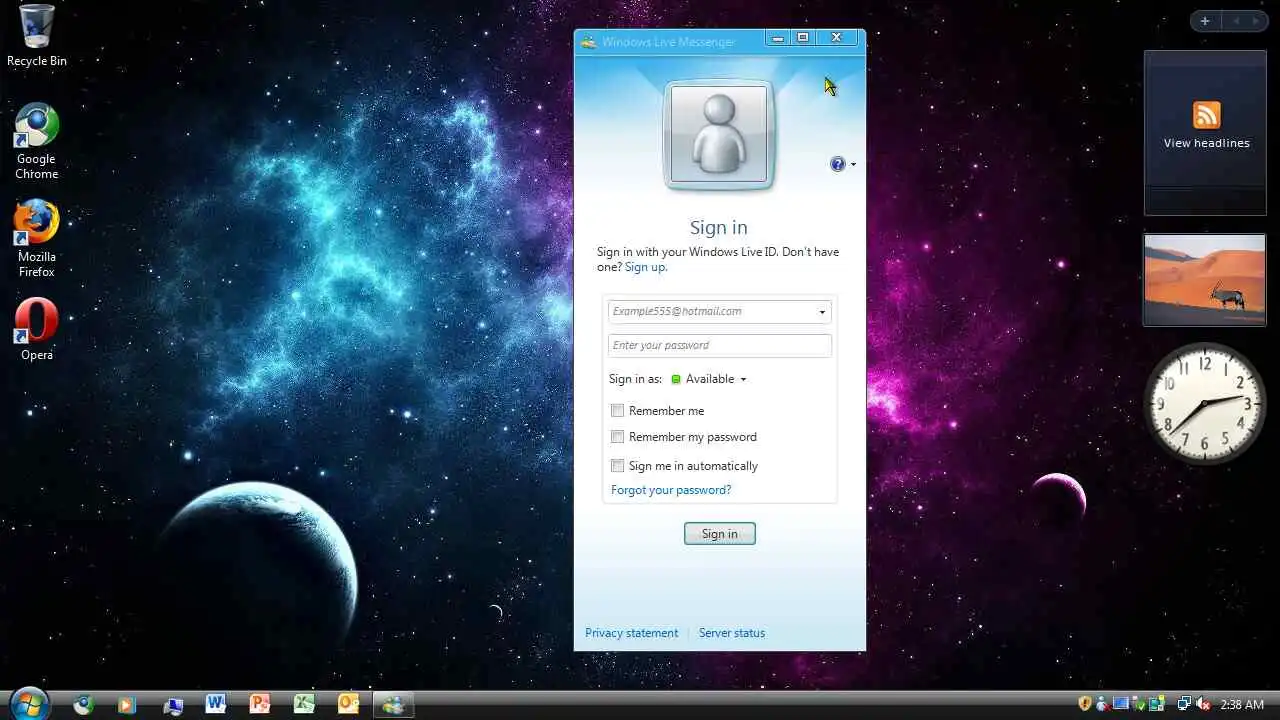Open the Sign up link
Image resolution: width=1280 pixels, height=720 pixels.
[646, 267]
